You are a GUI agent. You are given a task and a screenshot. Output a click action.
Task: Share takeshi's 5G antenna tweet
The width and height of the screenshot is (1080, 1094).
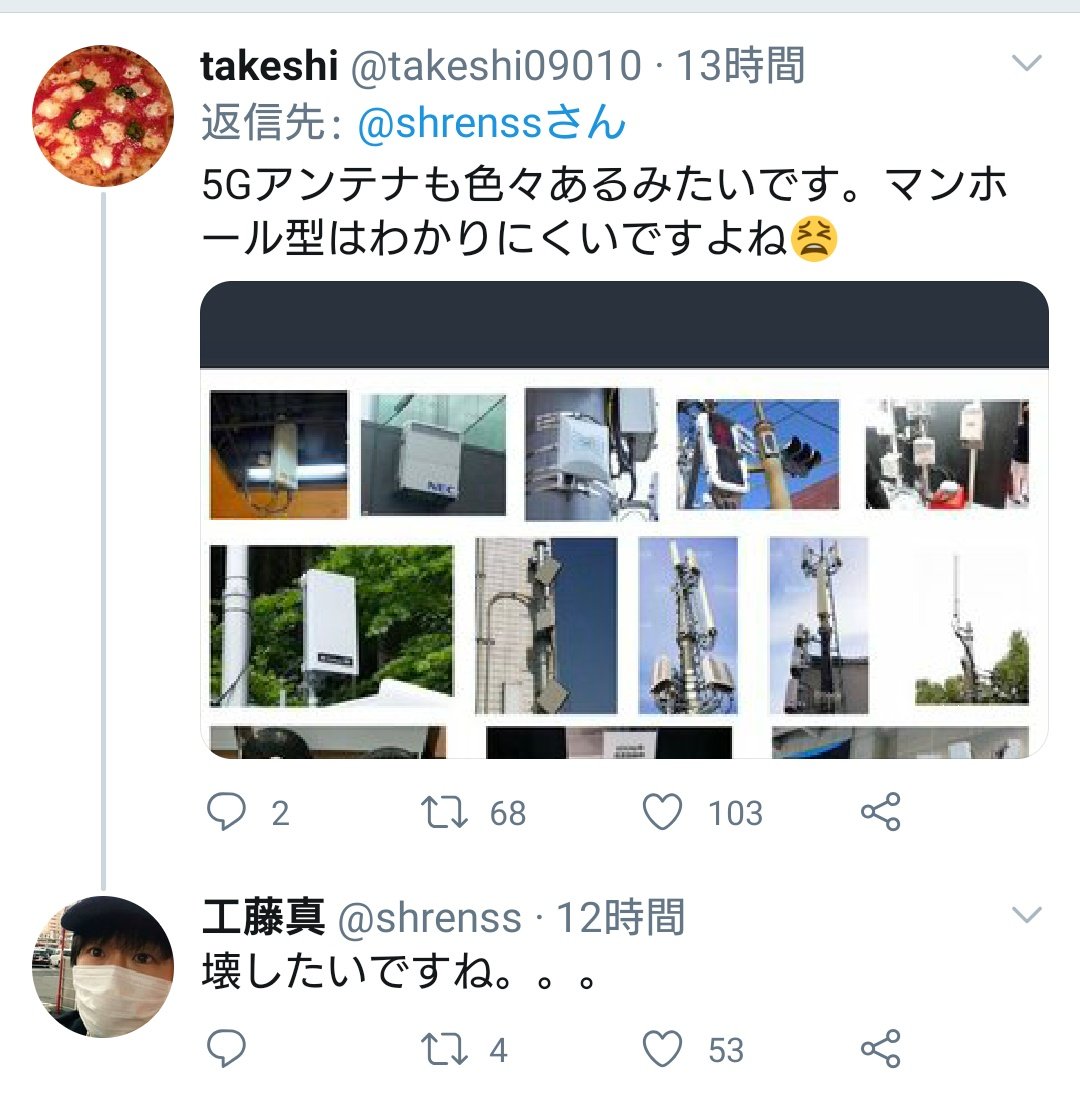pos(880,812)
